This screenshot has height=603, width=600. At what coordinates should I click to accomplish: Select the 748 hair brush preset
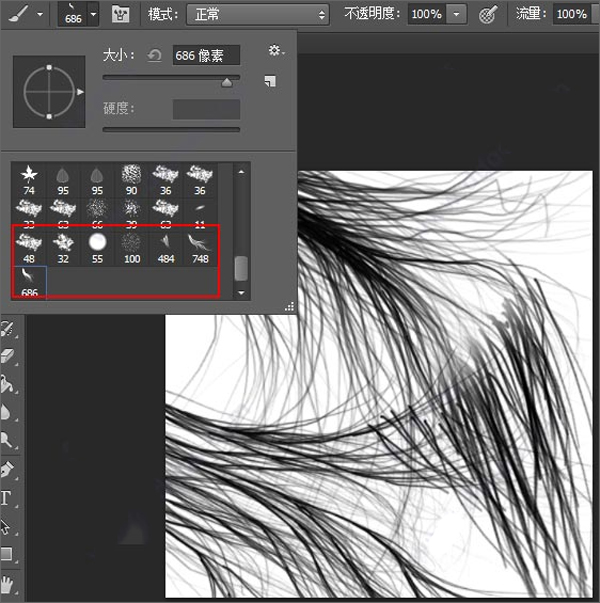coord(200,248)
